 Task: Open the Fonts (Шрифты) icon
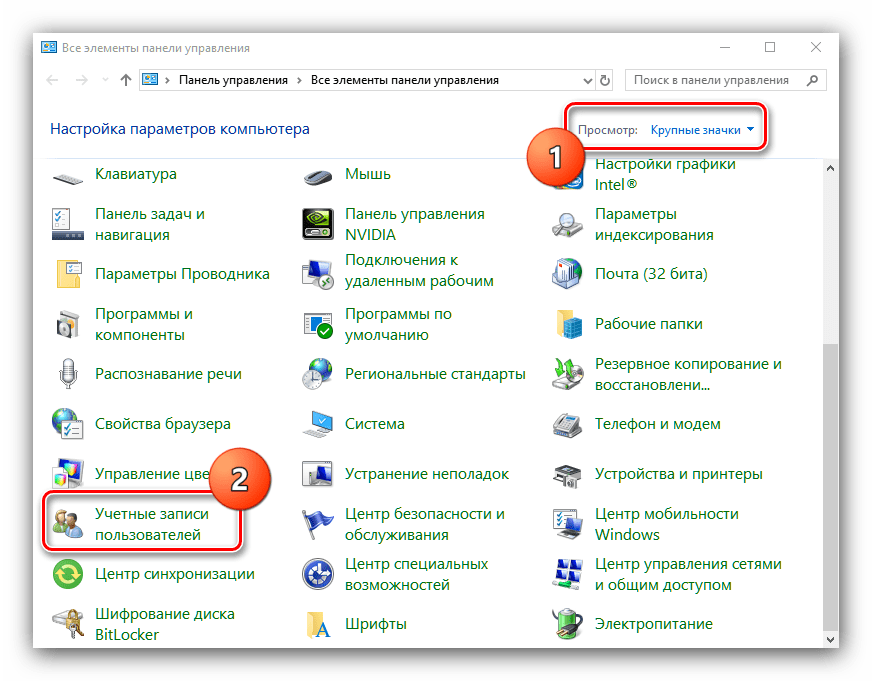point(318,624)
